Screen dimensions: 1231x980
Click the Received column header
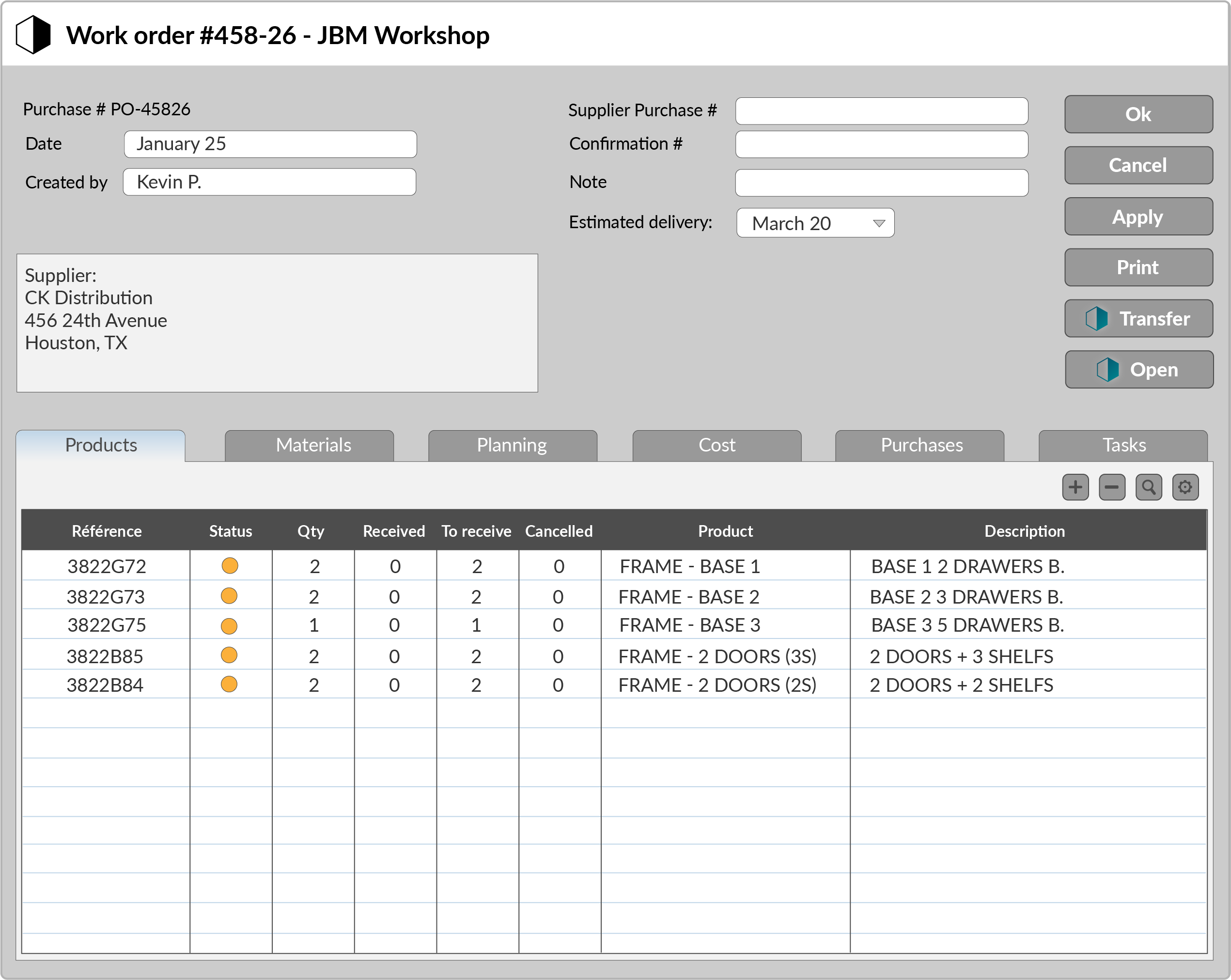[394, 531]
